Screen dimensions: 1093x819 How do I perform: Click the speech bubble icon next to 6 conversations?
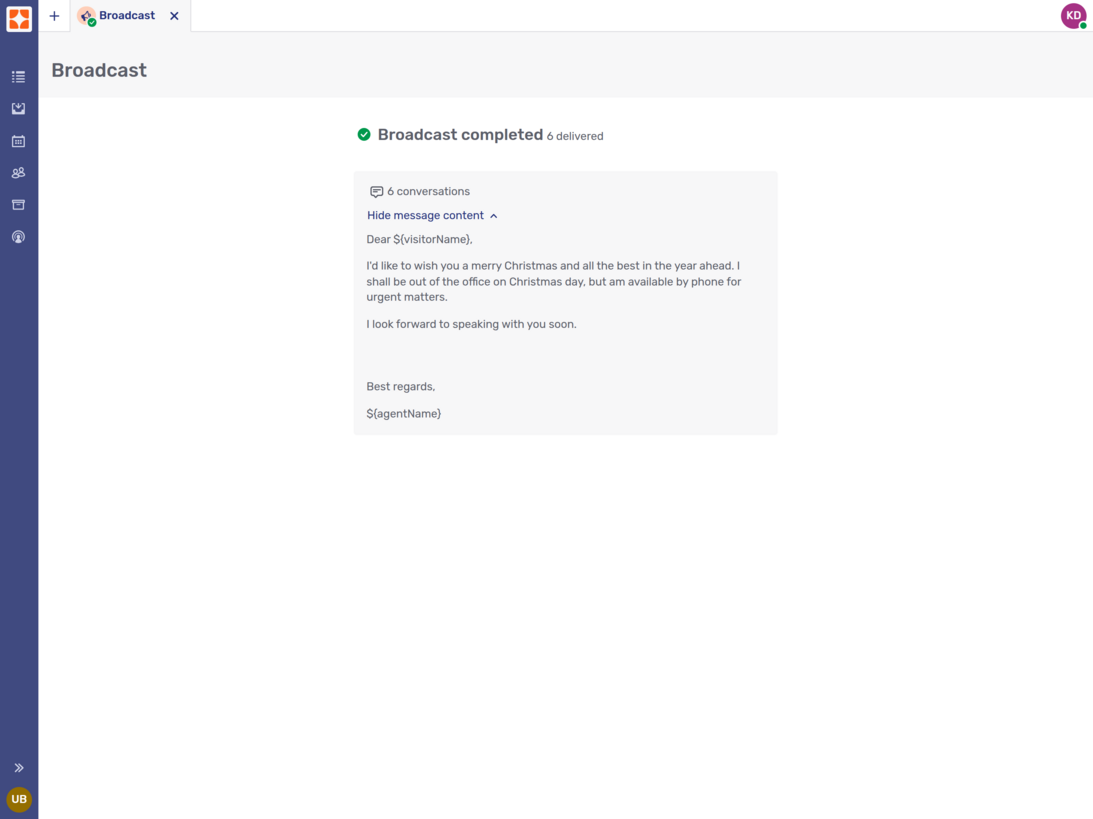376,191
